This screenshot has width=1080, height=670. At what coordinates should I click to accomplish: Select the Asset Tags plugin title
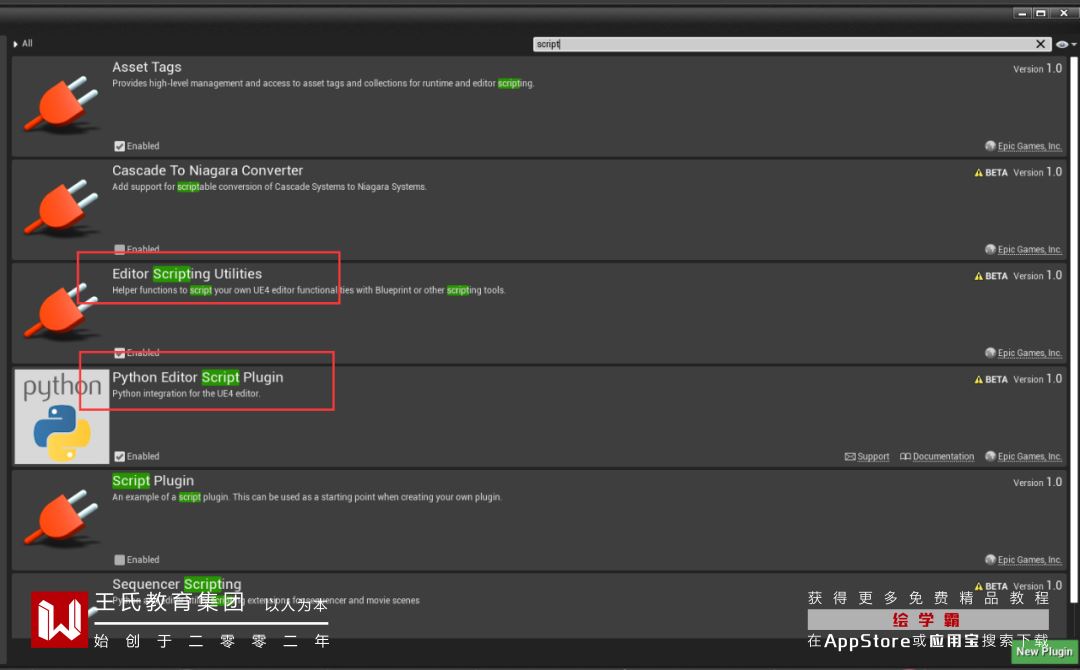[147, 67]
